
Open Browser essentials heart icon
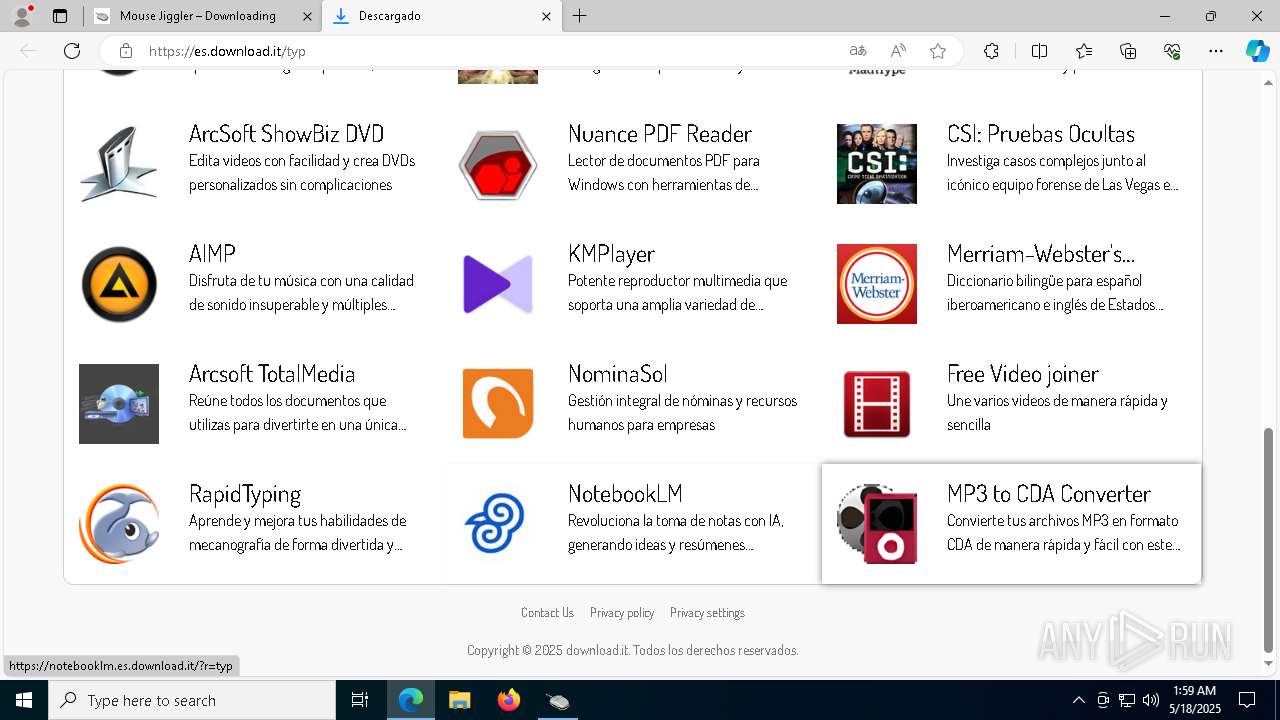(x=1172, y=51)
